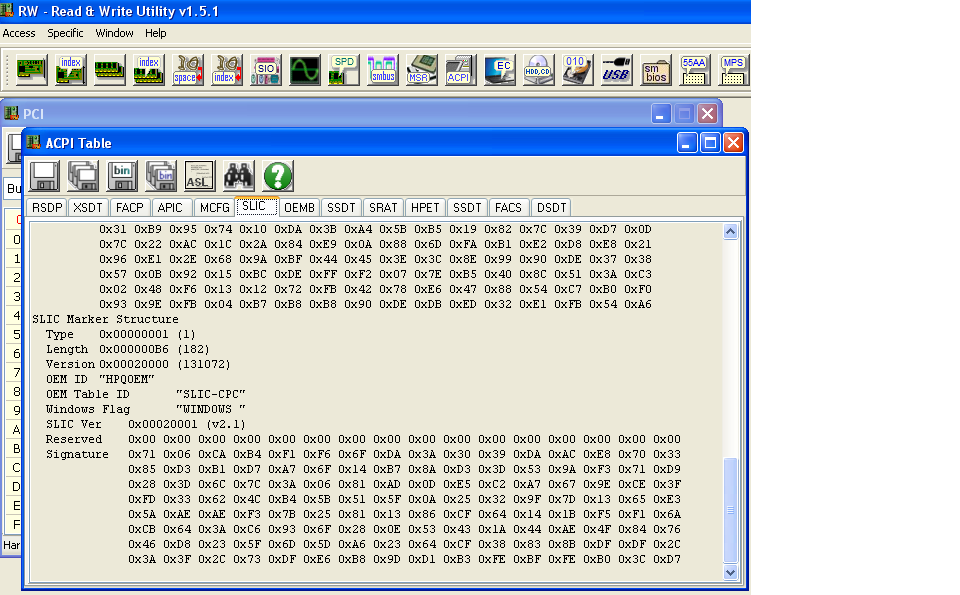Open the SMBIOS toolbar icon
Viewport: 960px width, 595px height.
coord(656,69)
